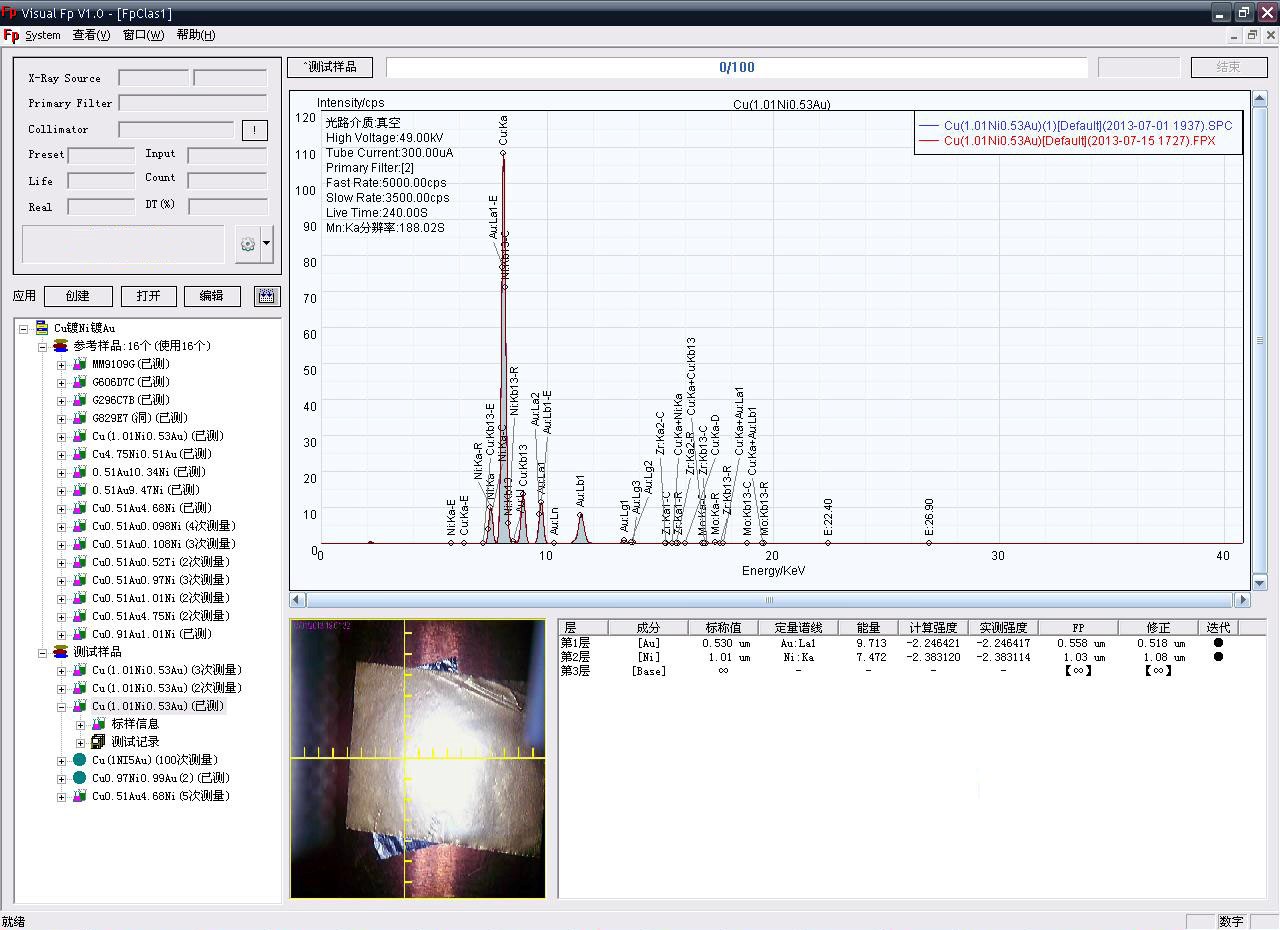The height and width of the screenshot is (930, 1280).
Task: Click the flask icon beside G606D7C
Action: [x=80, y=382]
